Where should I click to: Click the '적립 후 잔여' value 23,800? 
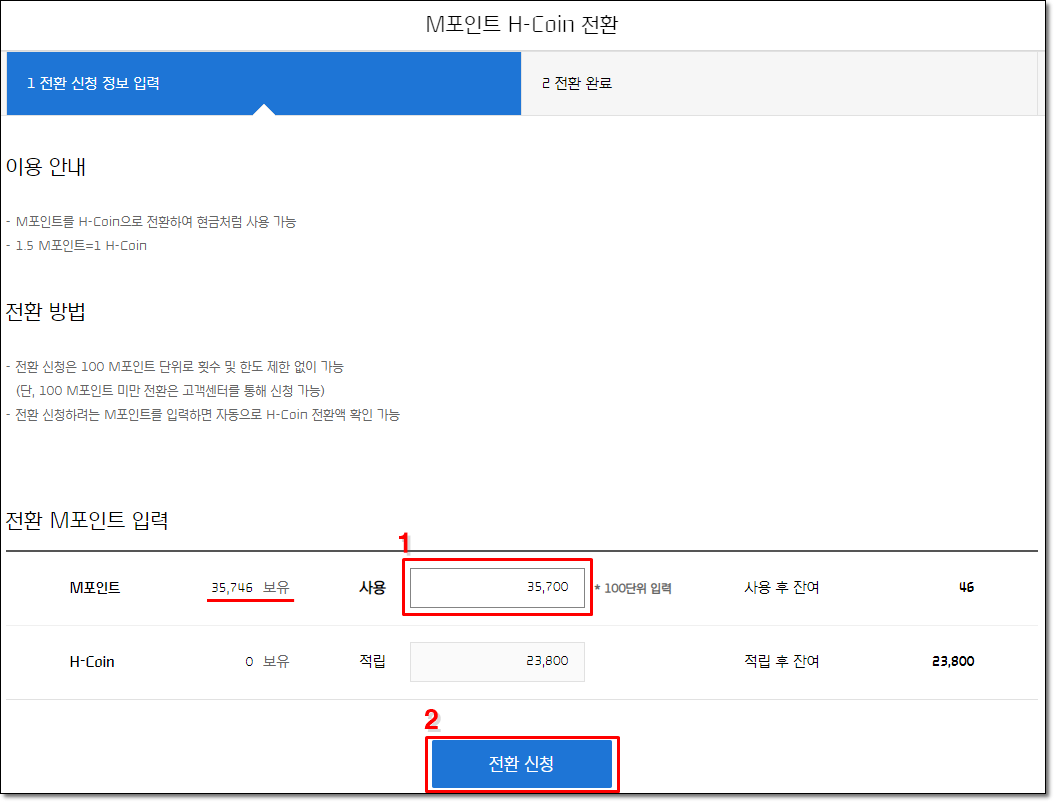[x=950, y=661]
